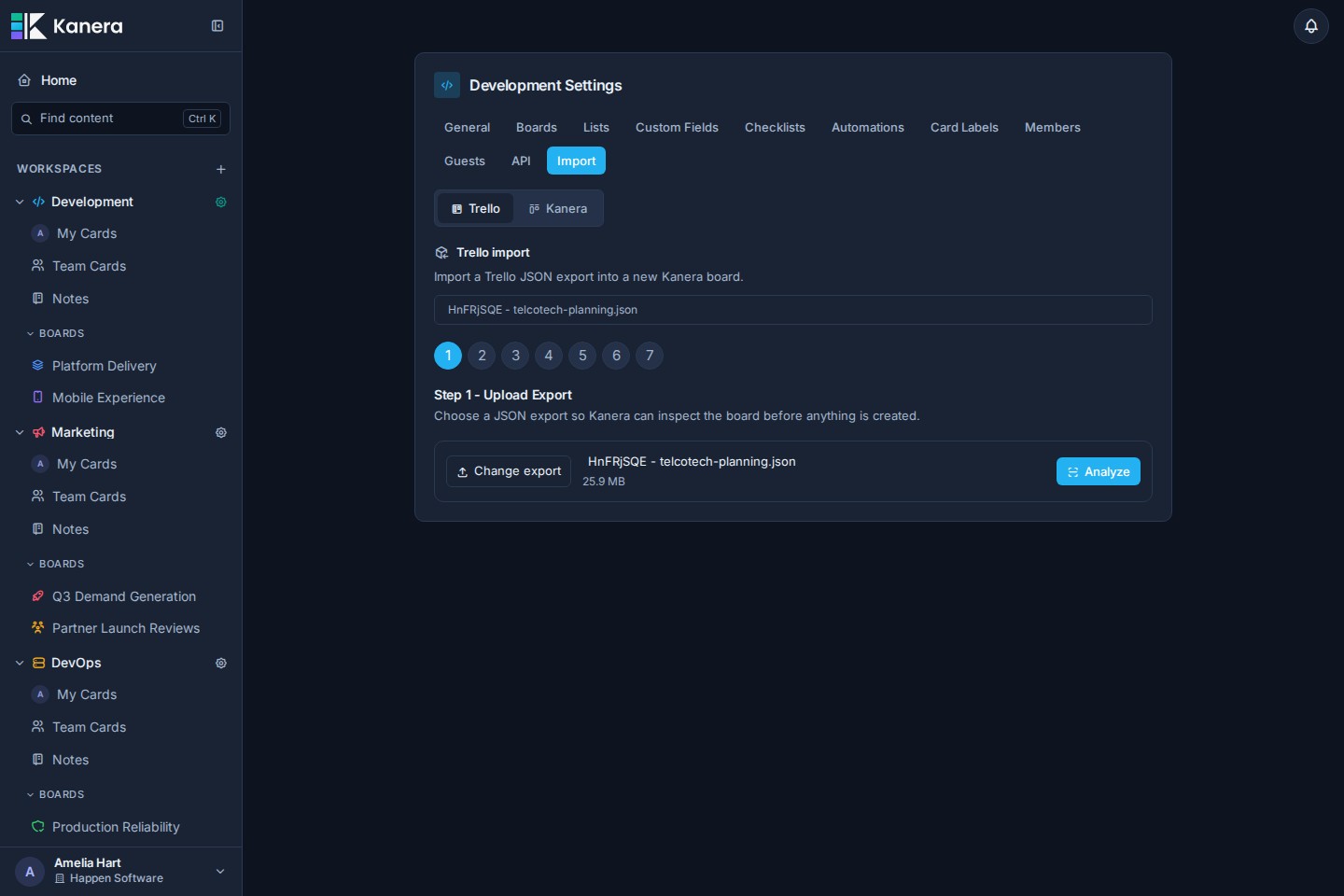
Task: Open the Guests tab
Action: (465, 161)
